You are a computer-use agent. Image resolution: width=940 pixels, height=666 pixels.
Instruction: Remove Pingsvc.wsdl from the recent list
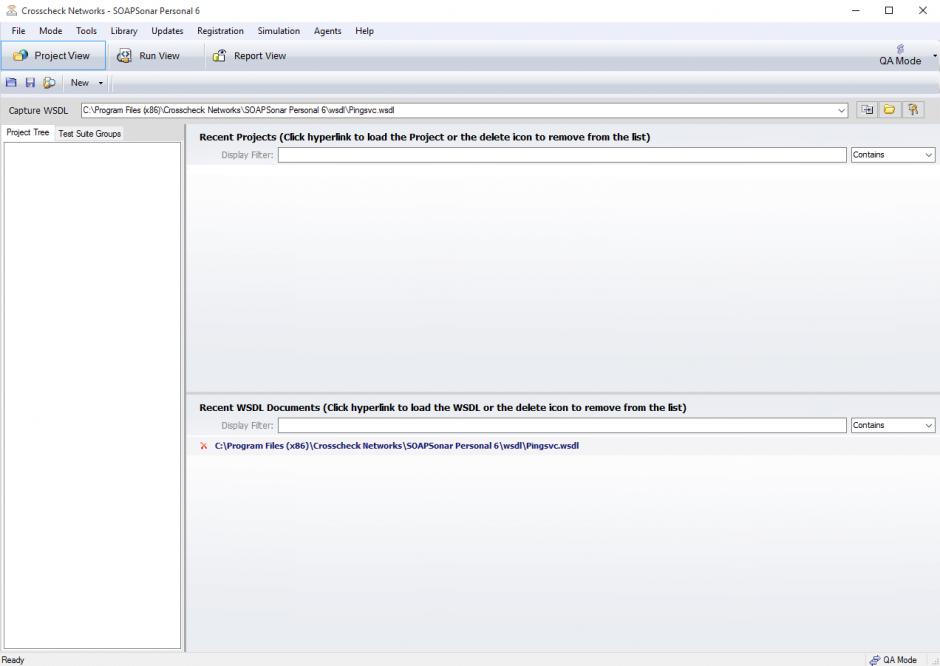tap(204, 446)
